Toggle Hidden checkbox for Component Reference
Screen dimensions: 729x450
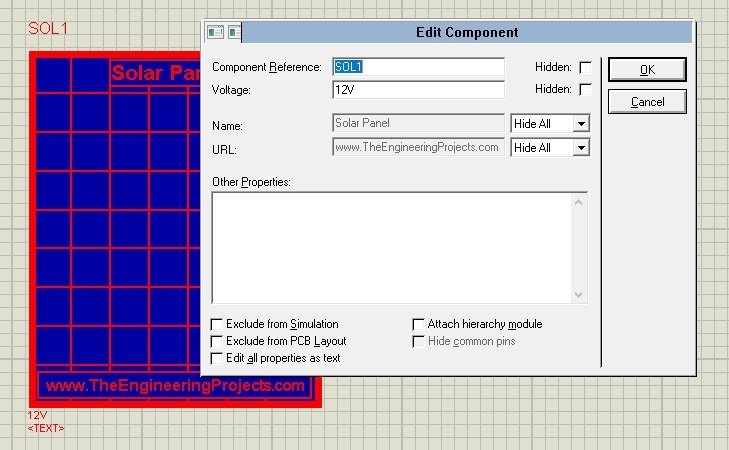(585, 67)
